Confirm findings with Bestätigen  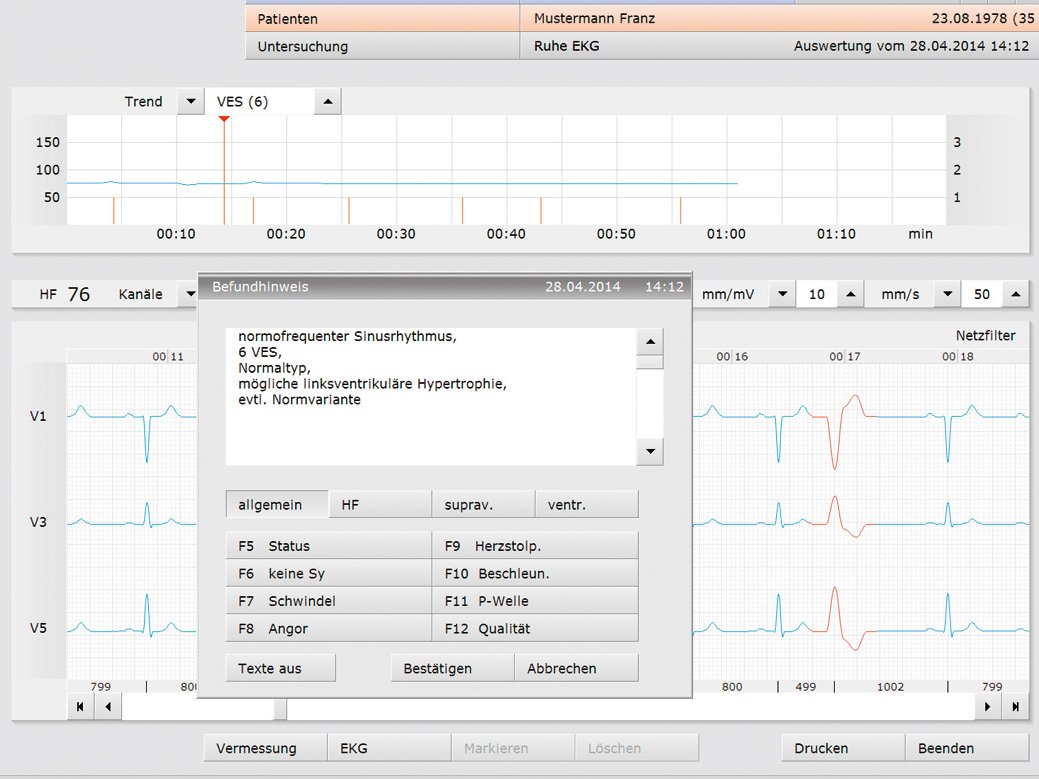click(452, 668)
